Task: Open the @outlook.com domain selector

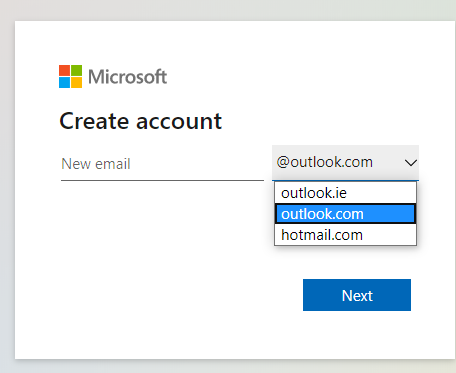Action: (x=345, y=163)
